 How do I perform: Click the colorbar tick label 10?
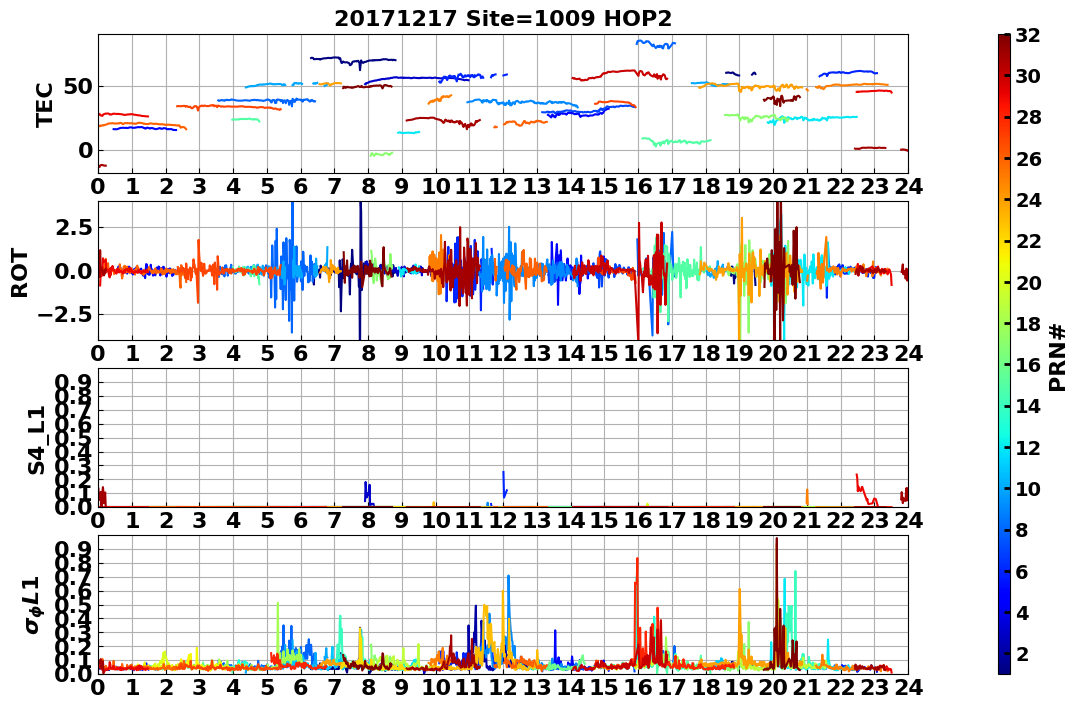click(1028, 488)
